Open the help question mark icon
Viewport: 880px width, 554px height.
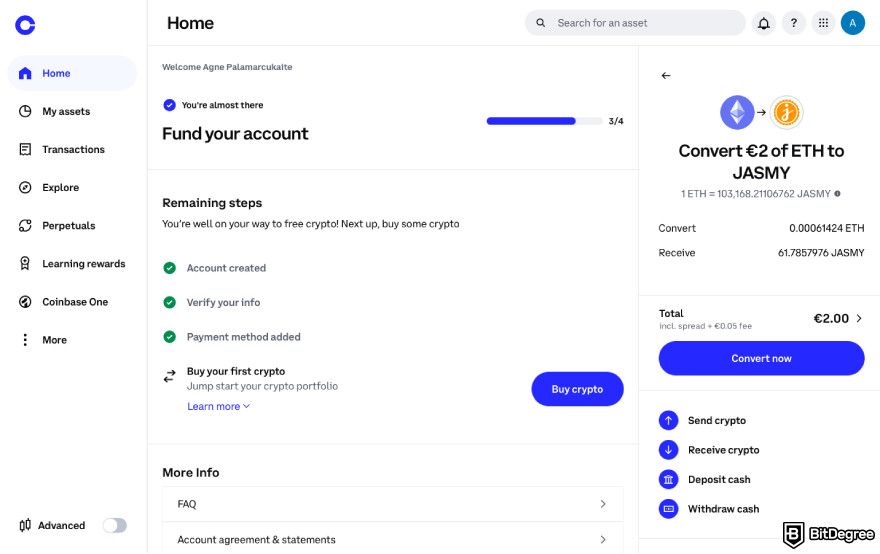(x=794, y=23)
